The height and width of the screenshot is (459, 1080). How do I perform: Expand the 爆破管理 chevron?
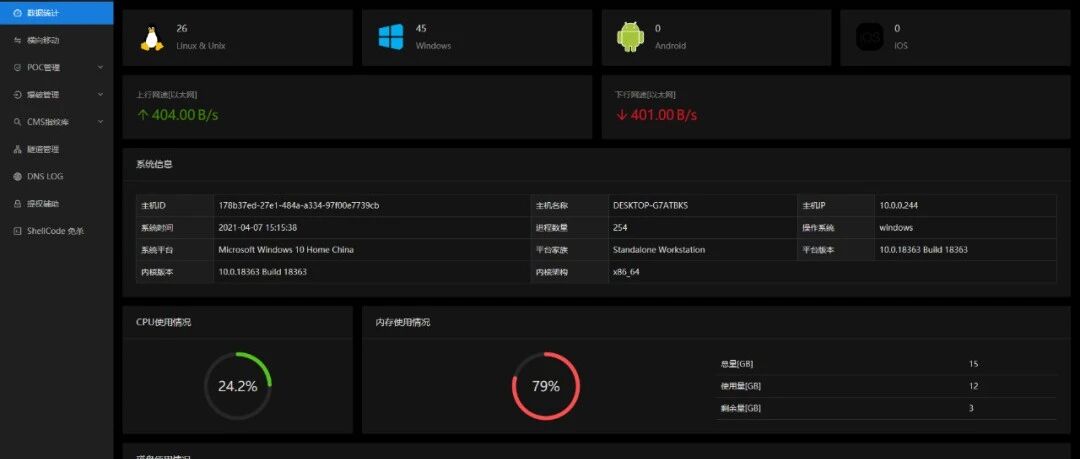(x=101, y=94)
